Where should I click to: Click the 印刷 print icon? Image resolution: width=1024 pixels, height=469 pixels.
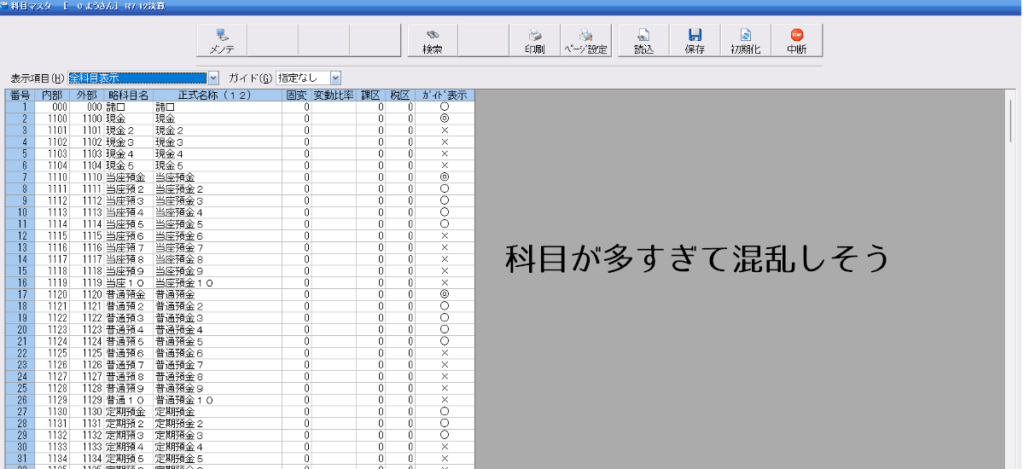pos(534,40)
